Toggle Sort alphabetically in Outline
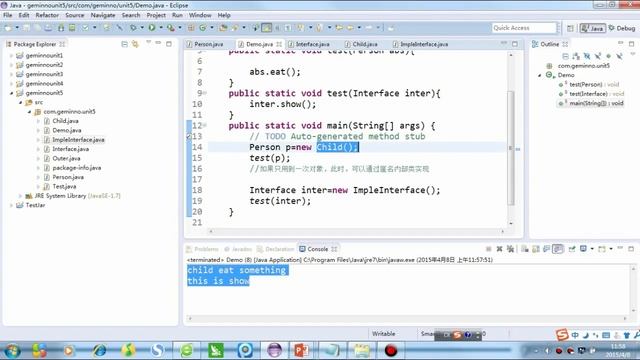Screen dimensions: 640x360 (x=576, y=56)
